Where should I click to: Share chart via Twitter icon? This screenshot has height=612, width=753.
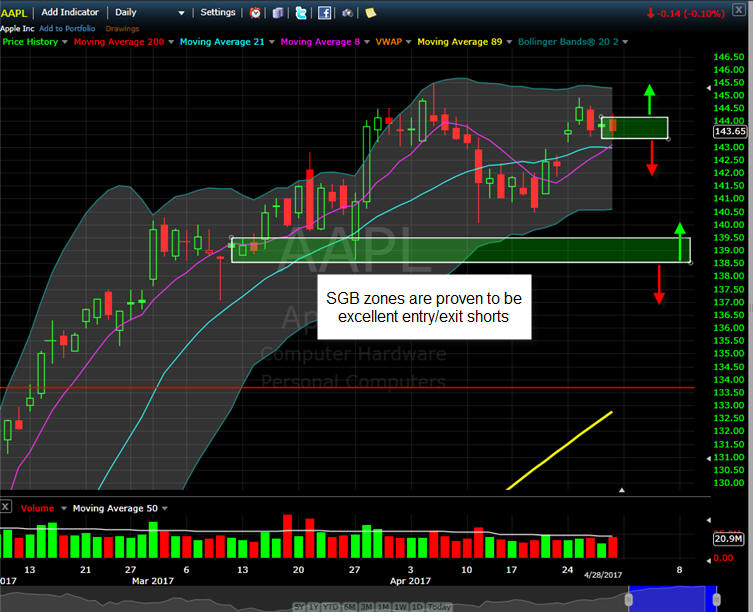click(301, 13)
